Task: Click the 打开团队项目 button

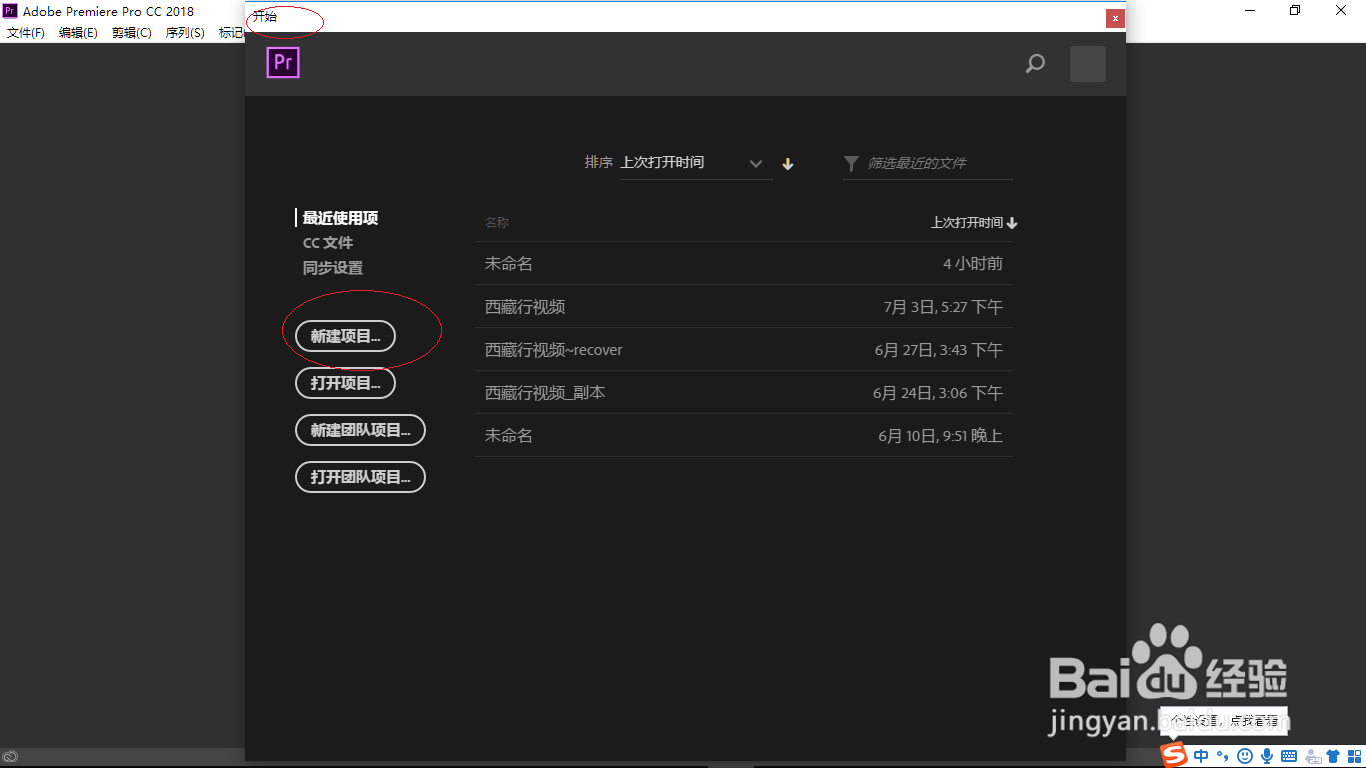Action: [x=360, y=477]
